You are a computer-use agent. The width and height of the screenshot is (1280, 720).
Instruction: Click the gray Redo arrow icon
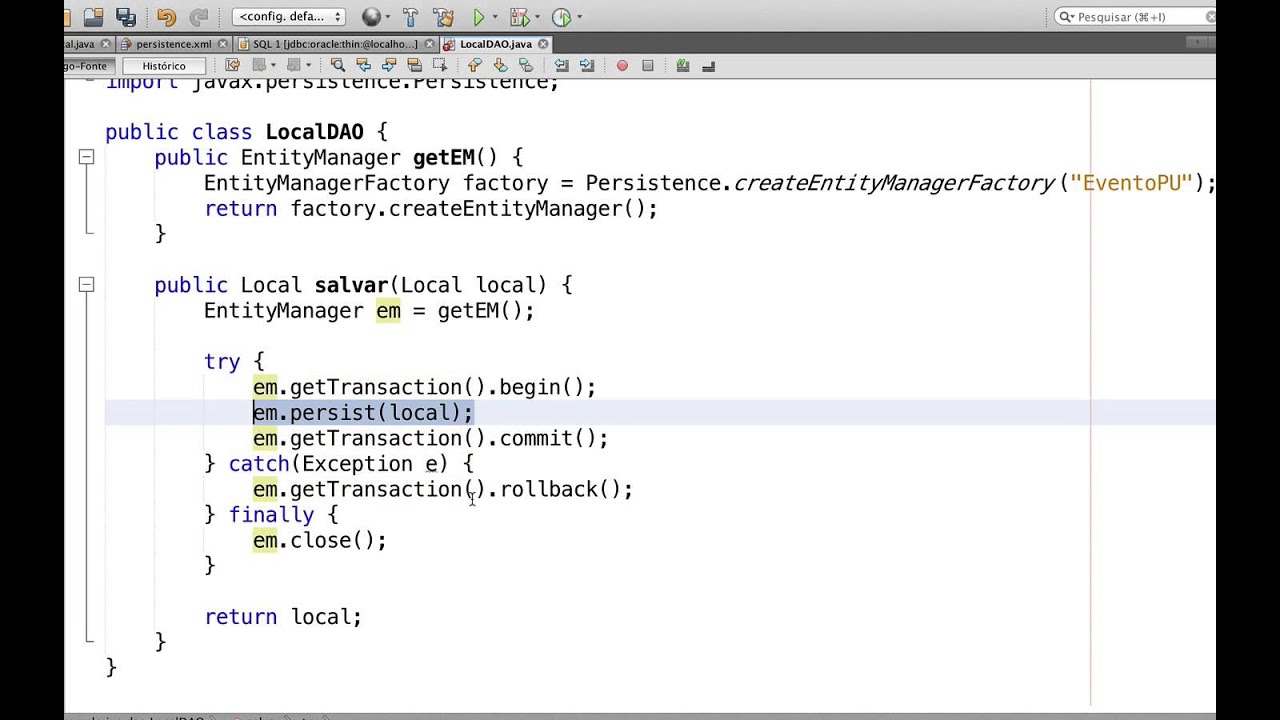(x=199, y=16)
